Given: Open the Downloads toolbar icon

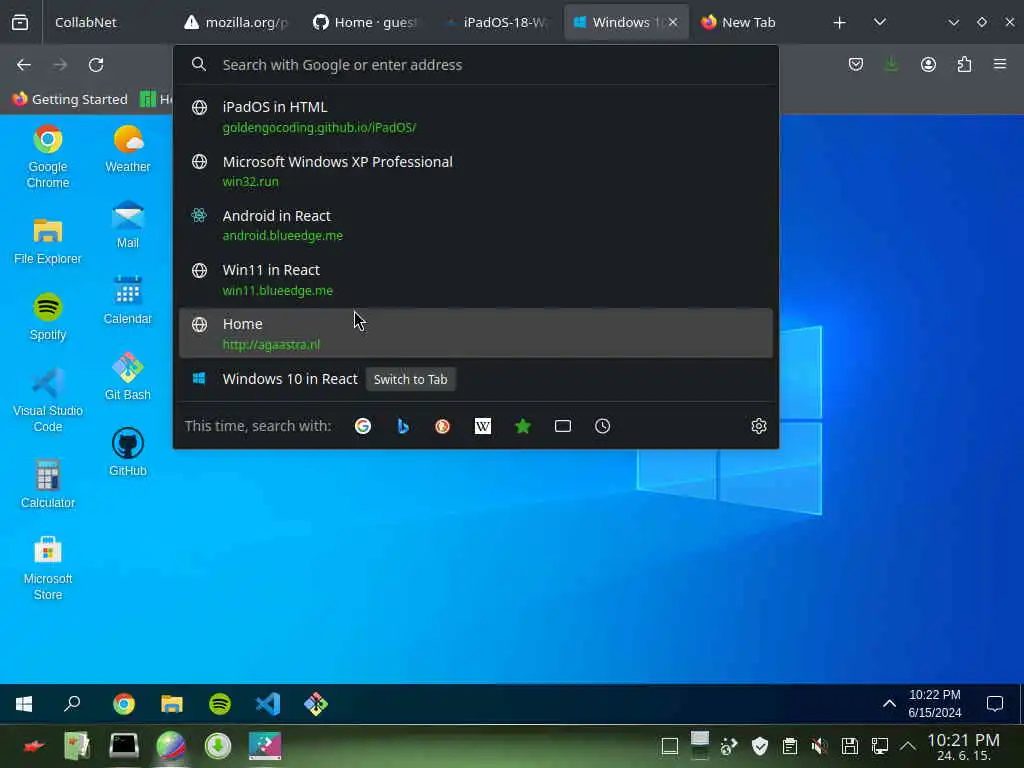Looking at the screenshot, I should tap(891, 65).
